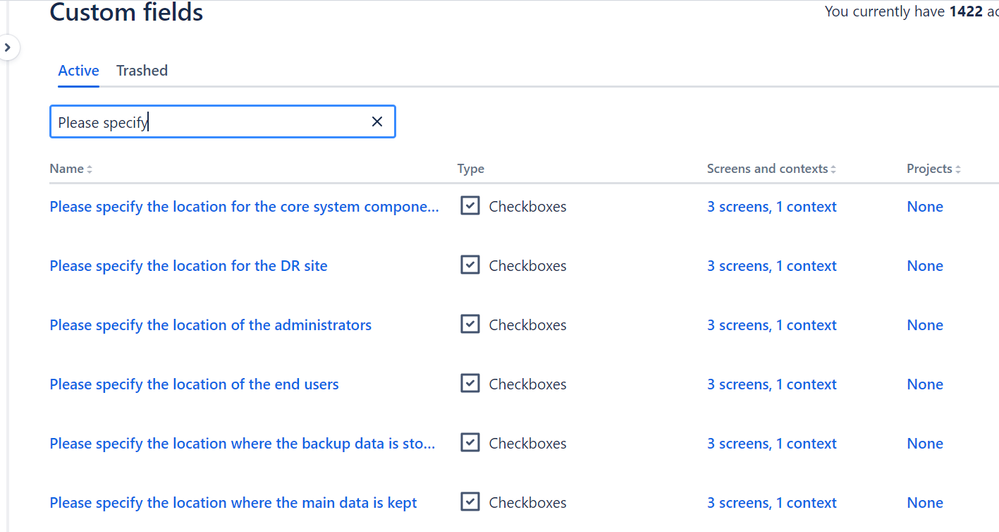Image resolution: width=999 pixels, height=532 pixels.
Task: Select the Active tab
Action: [x=78, y=71]
